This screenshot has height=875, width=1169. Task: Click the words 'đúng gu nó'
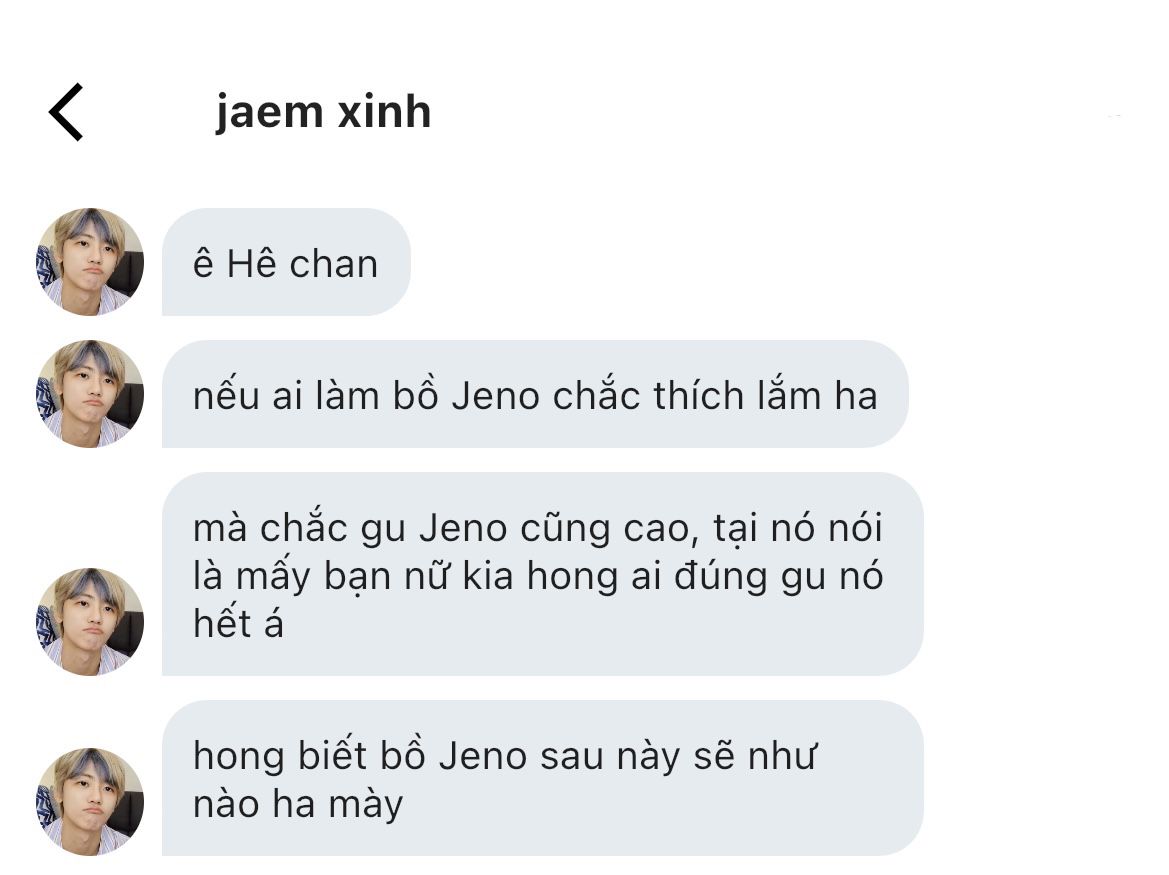[x=779, y=577]
